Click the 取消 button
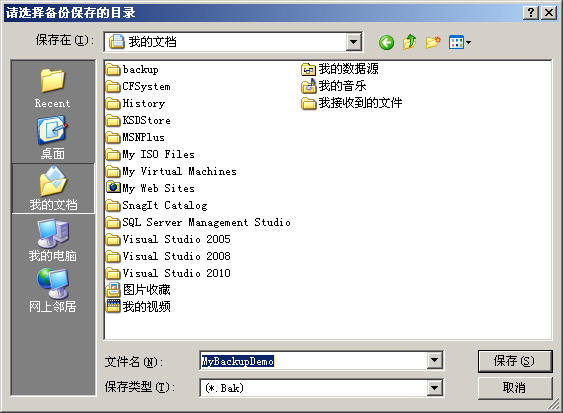 tap(515, 388)
